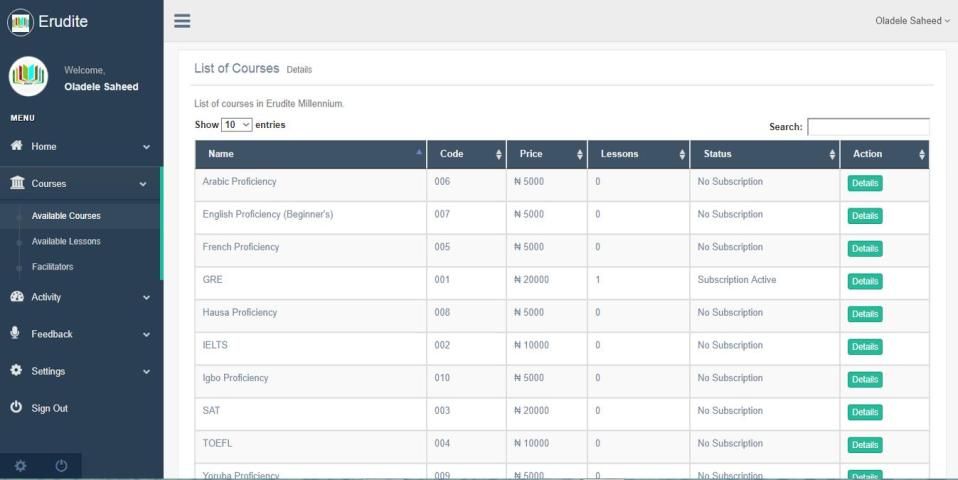
Task: Click the Sign Out power icon
Action: coord(16,408)
